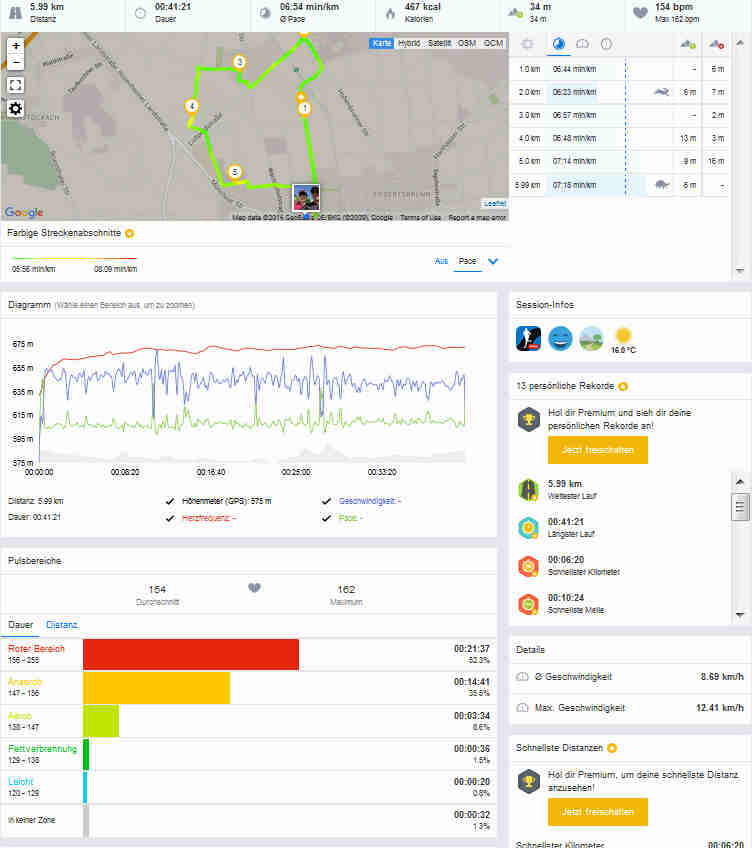The height and width of the screenshot is (848, 752).
Task: Click the sunny weather icon
Action: 623,335
